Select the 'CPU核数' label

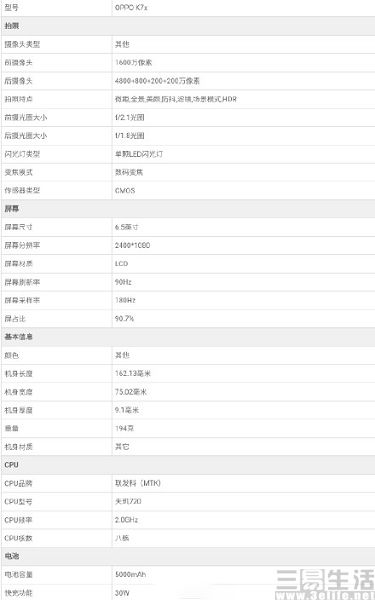tap(18, 538)
